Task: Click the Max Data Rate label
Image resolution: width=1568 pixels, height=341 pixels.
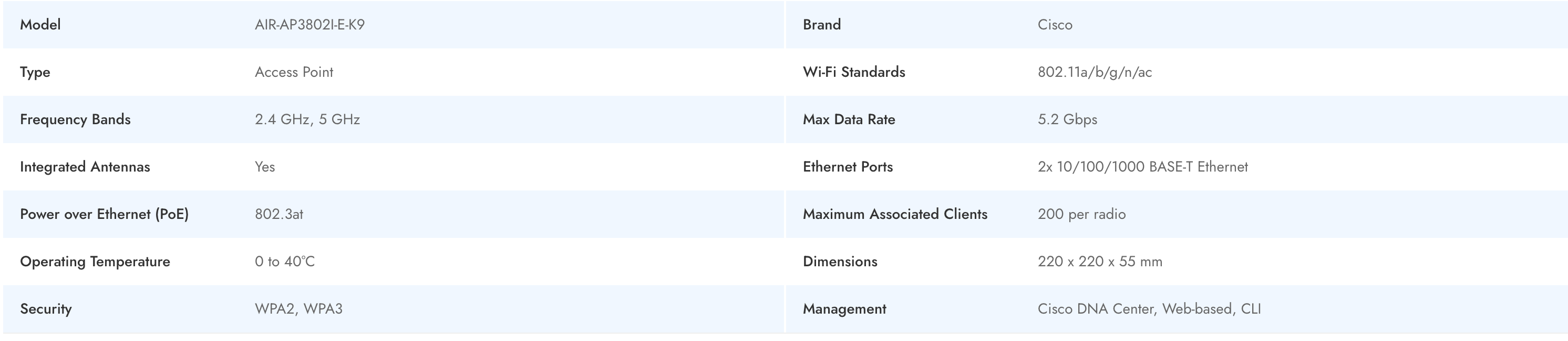Action: pyautogui.click(x=849, y=119)
